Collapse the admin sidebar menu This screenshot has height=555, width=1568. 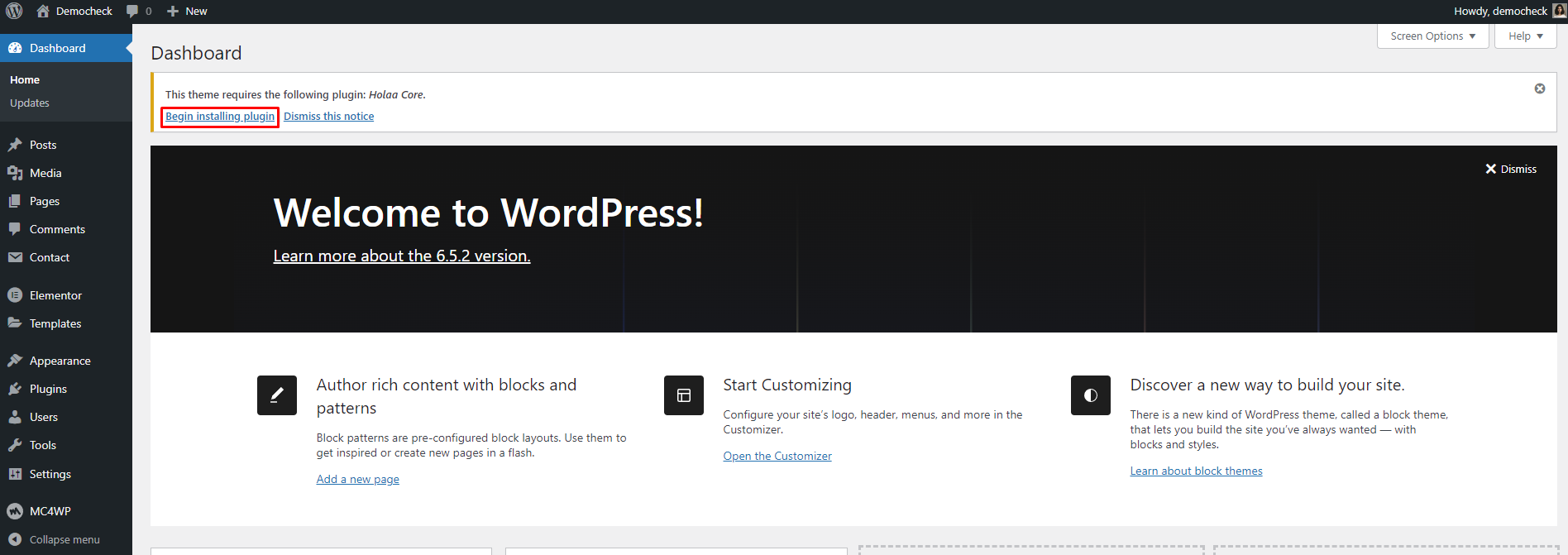pyautogui.click(x=64, y=539)
